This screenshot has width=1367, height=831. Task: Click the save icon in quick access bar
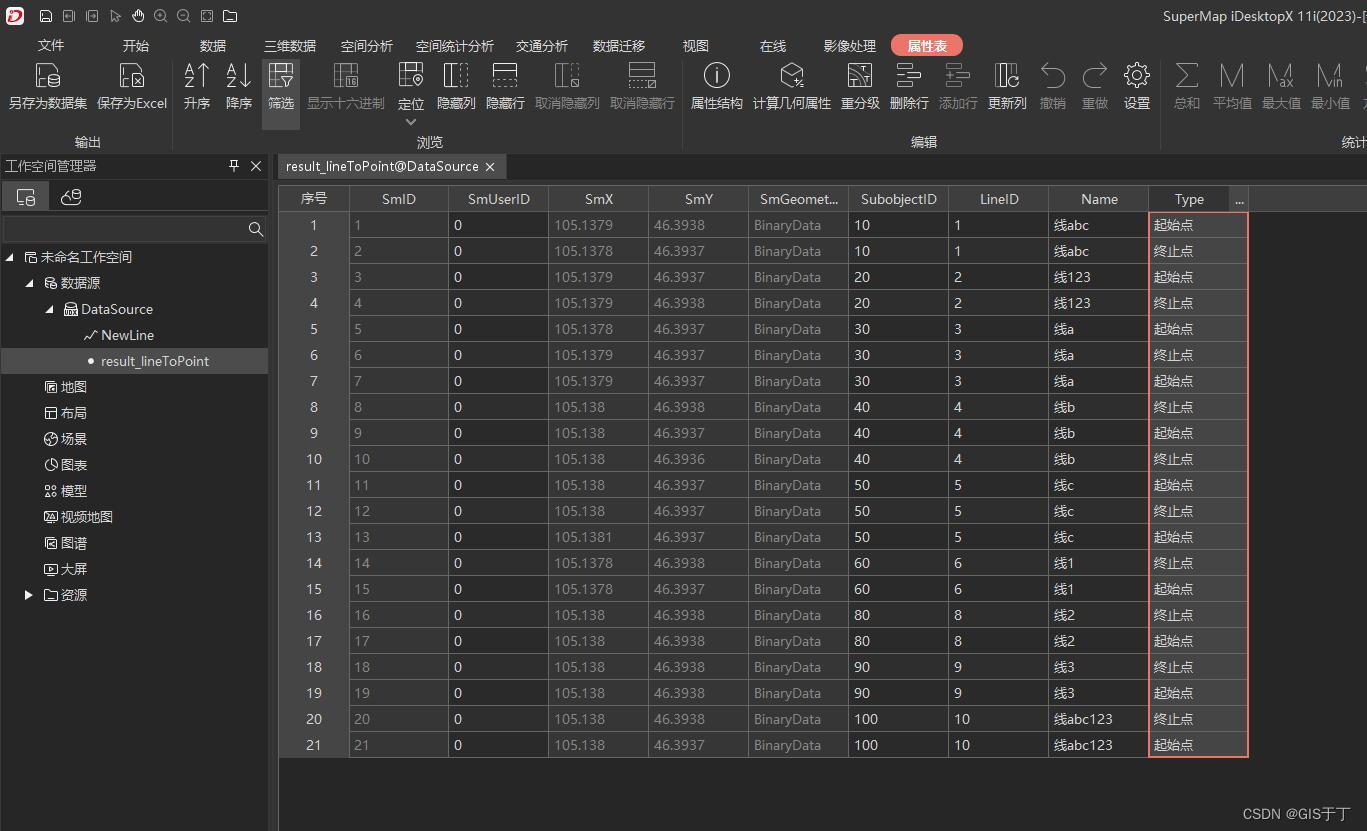pos(46,16)
